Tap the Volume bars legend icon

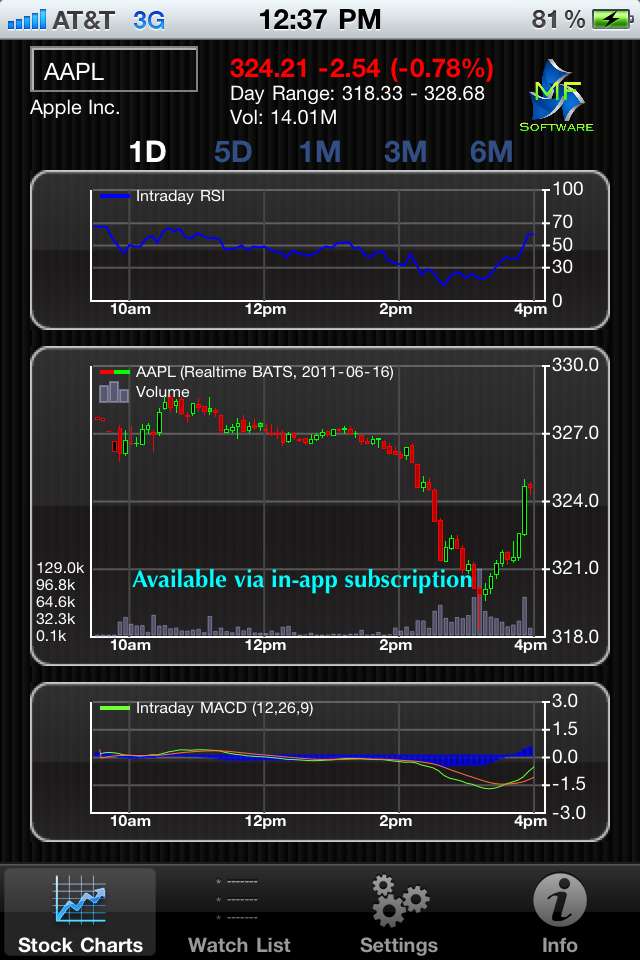coord(114,392)
